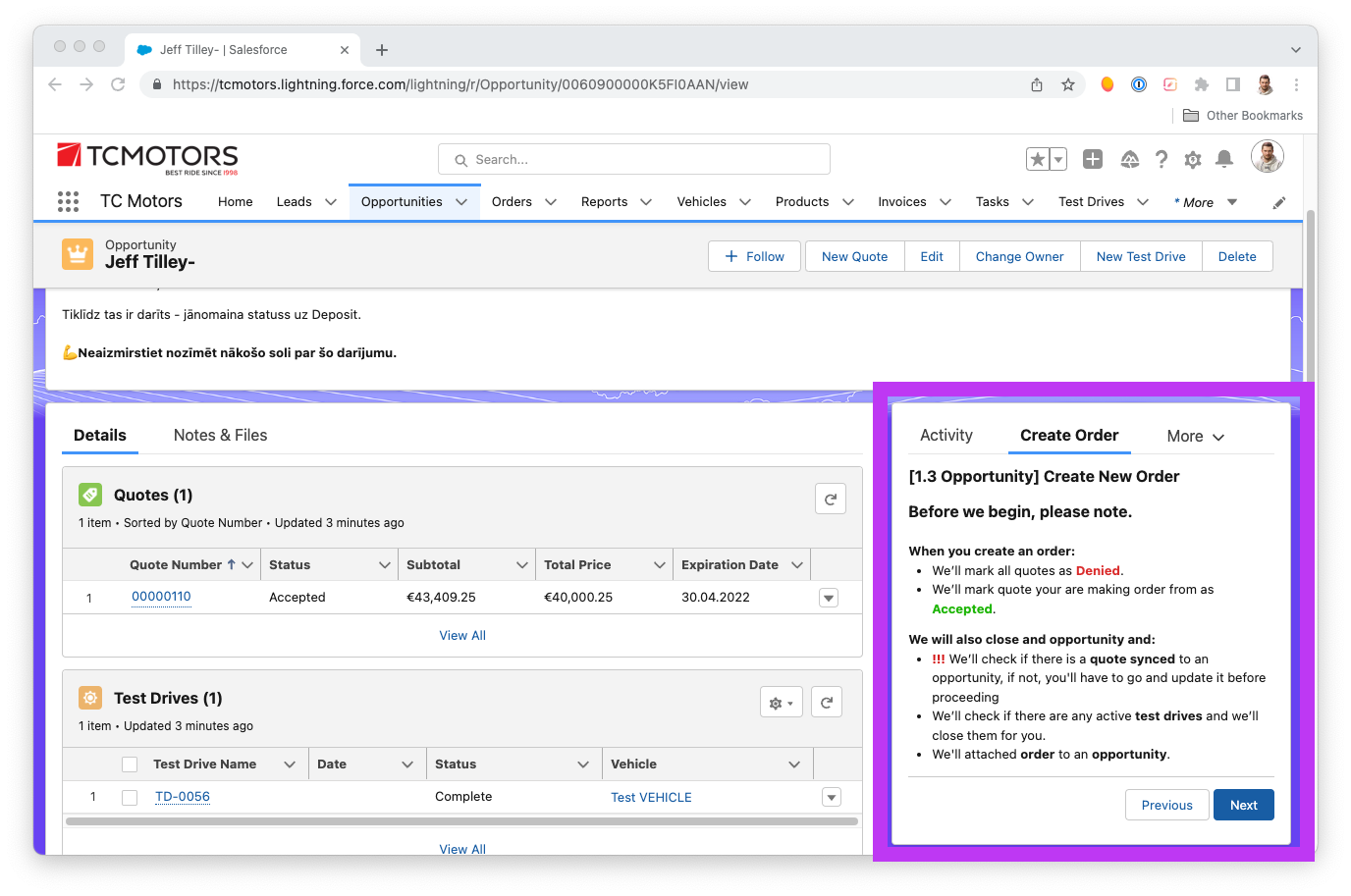
Task: Open quote number 00000110 link
Action: click(x=161, y=597)
